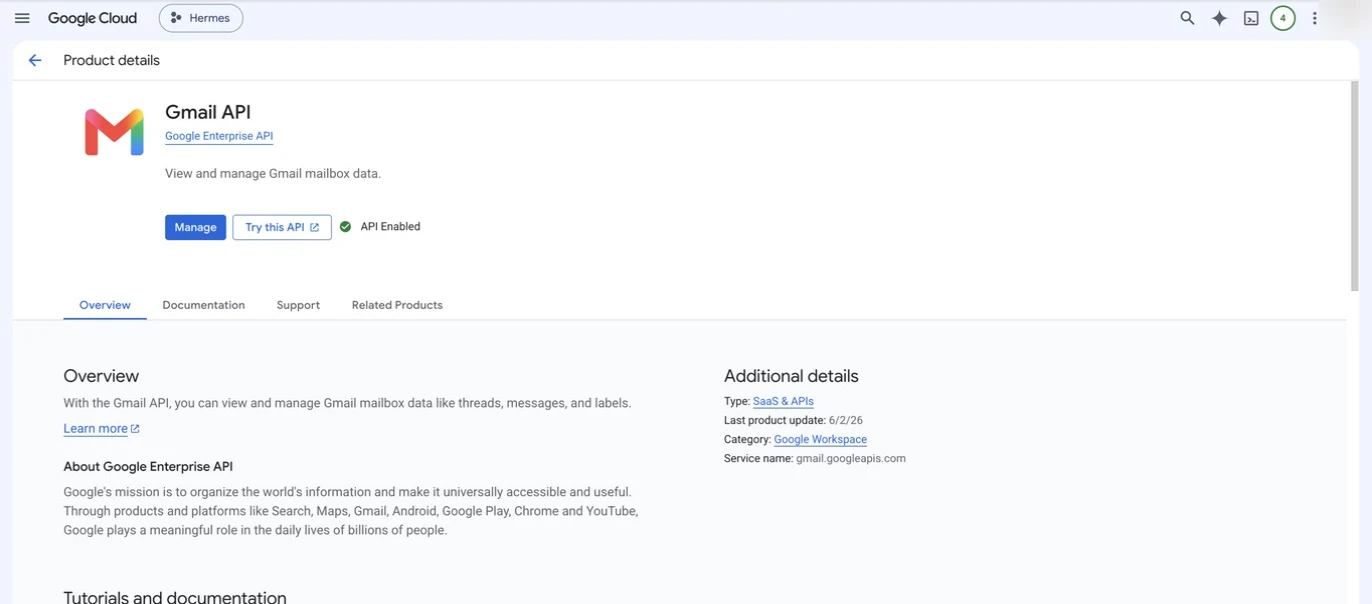Open the Hermes project picker
Viewport: 1372px width, 604px height.
[x=201, y=18]
